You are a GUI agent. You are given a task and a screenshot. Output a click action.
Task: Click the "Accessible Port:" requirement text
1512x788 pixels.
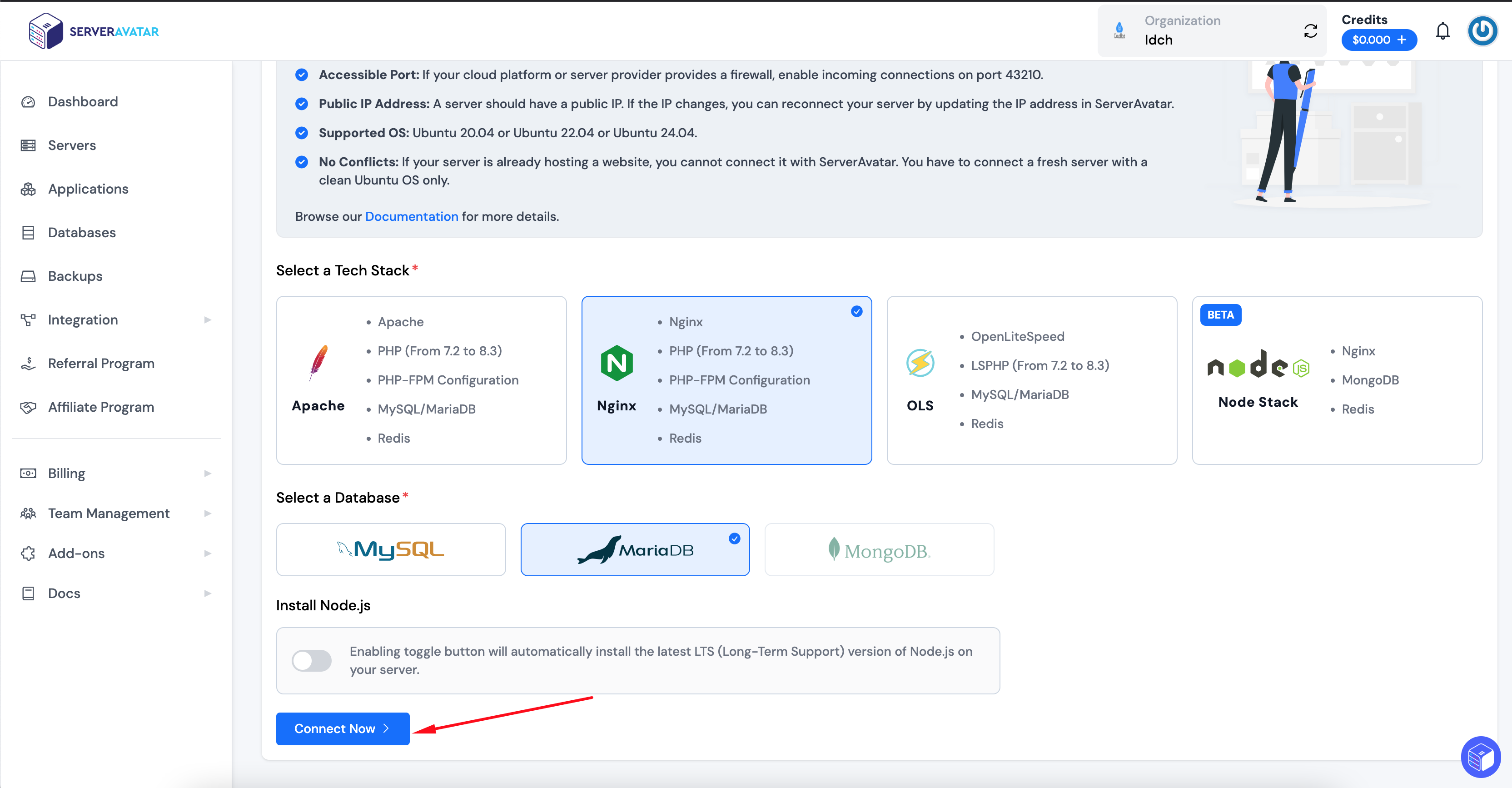pos(368,75)
